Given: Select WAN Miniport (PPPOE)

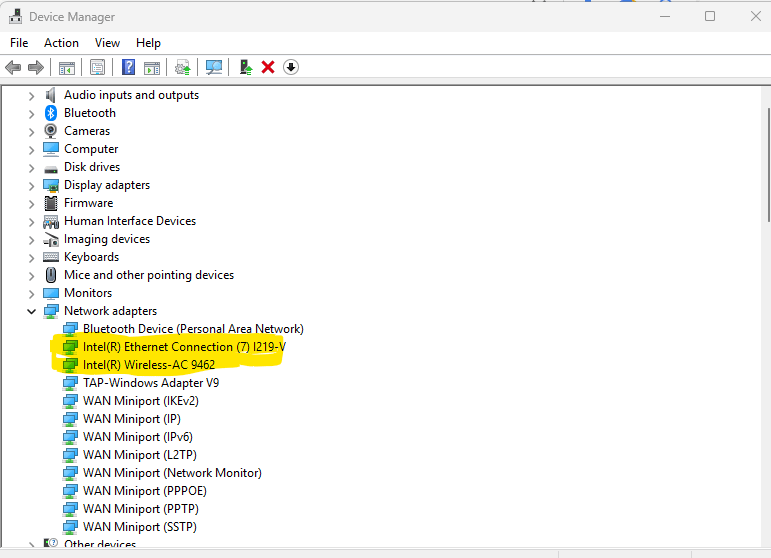Looking at the screenshot, I should pos(145,491).
